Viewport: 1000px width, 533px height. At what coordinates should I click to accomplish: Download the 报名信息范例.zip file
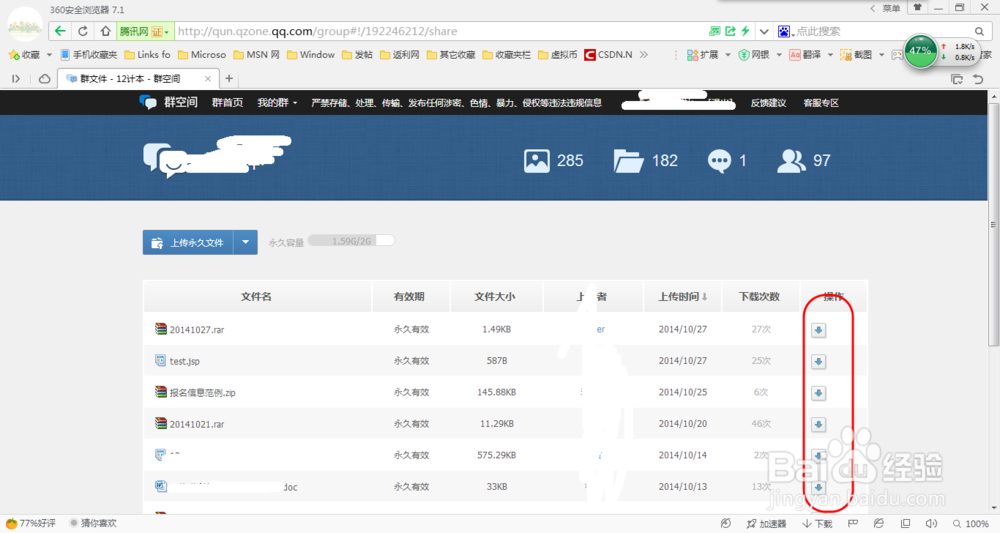point(818,393)
